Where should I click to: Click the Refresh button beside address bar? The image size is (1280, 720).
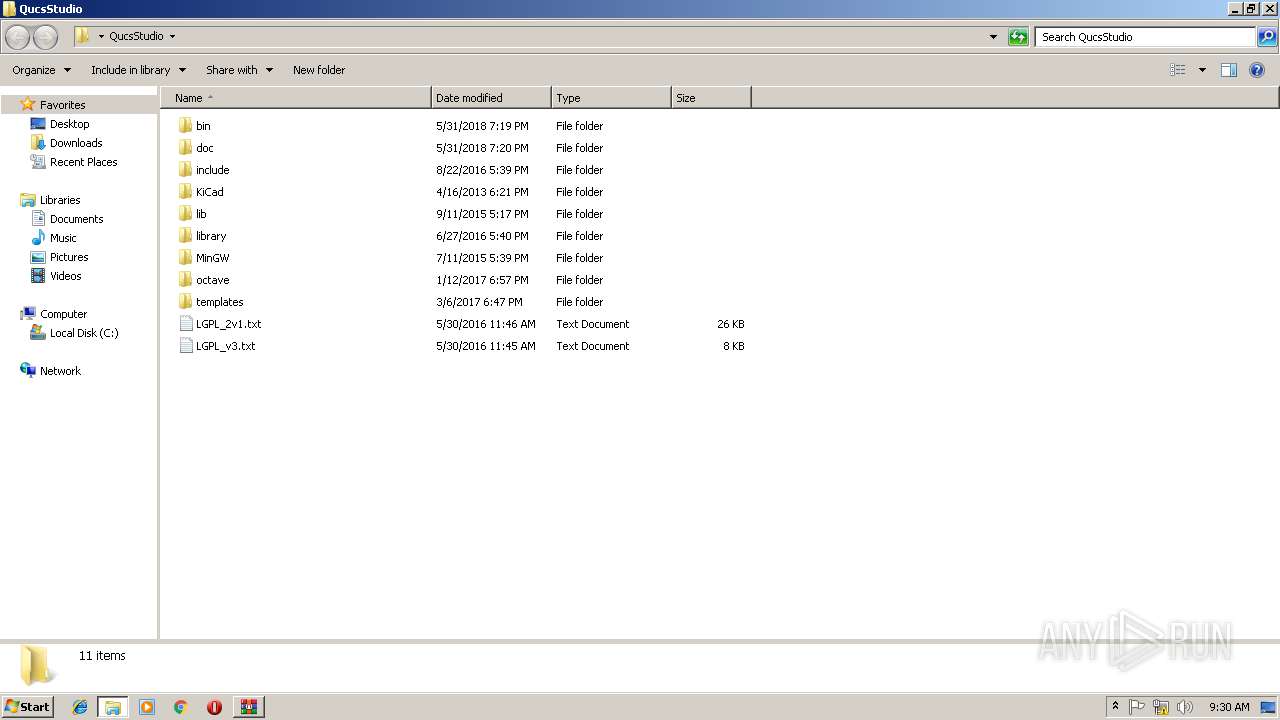[x=1018, y=37]
